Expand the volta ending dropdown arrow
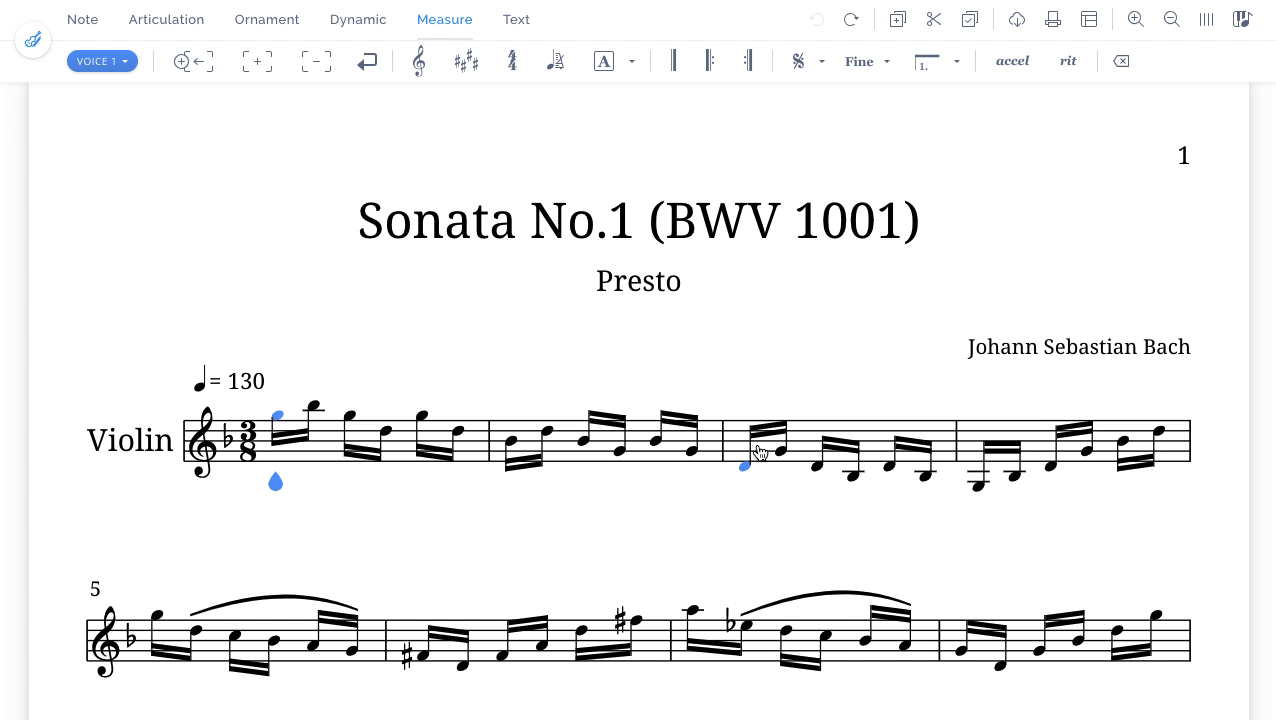Image resolution: width=1276 pixels, height=720 pixels. pyautogui.click(x=957, y=62)
